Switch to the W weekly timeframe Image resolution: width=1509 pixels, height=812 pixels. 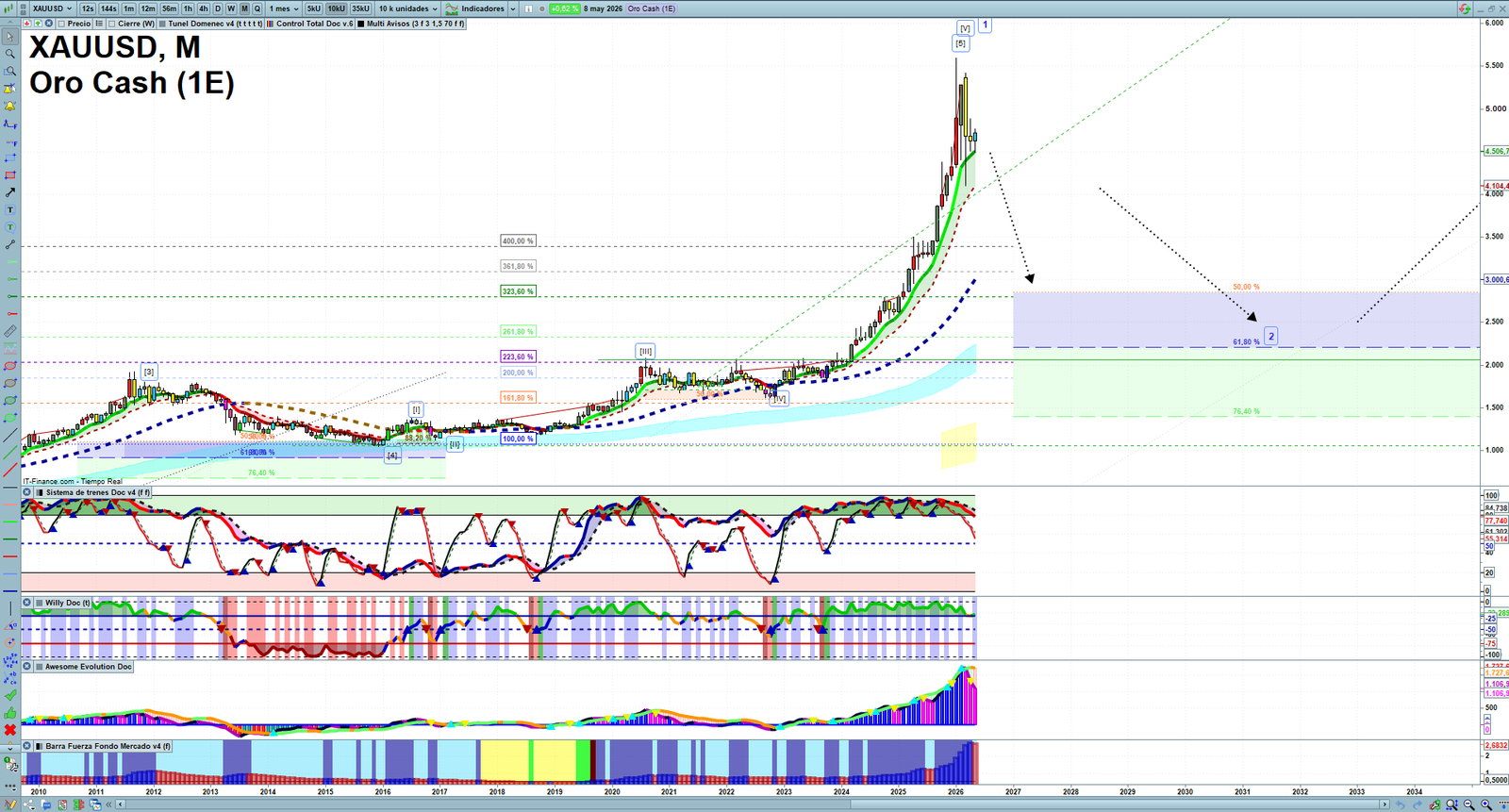tap(231, 8)
